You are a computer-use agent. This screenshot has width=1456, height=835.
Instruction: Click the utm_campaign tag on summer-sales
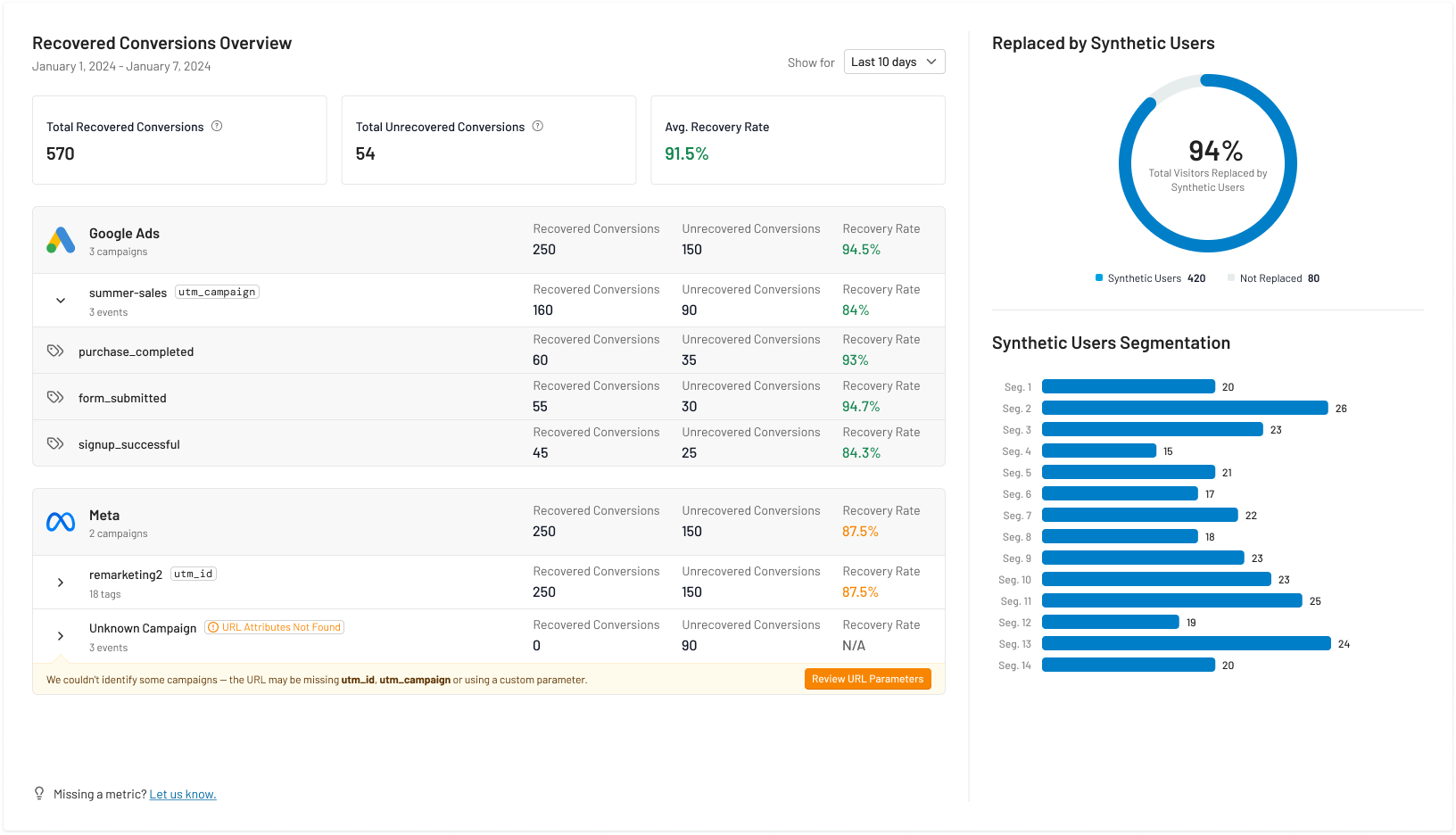click(217, 292)
